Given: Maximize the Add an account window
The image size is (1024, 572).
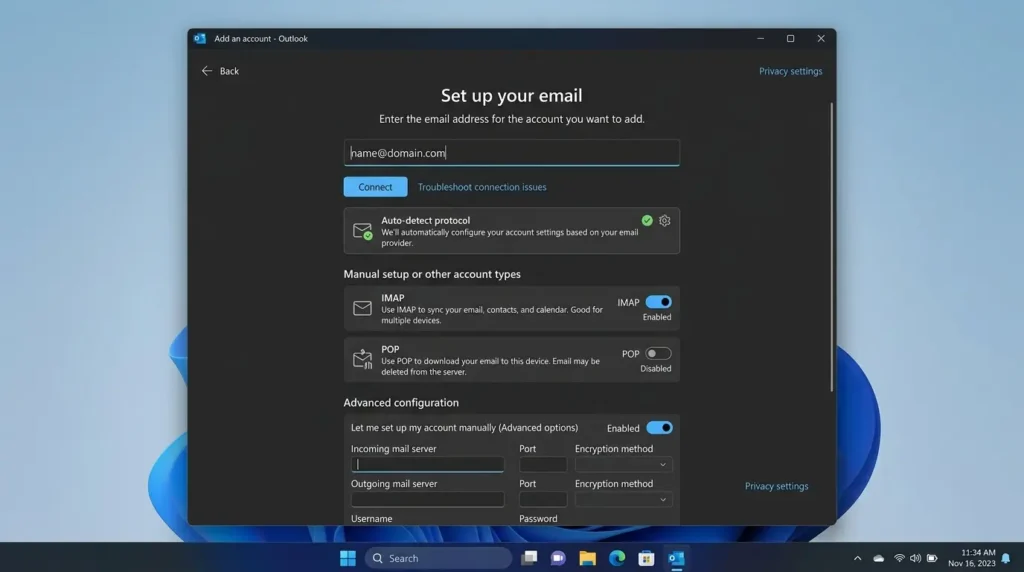Looking at the screenshot, I should 790,39.
